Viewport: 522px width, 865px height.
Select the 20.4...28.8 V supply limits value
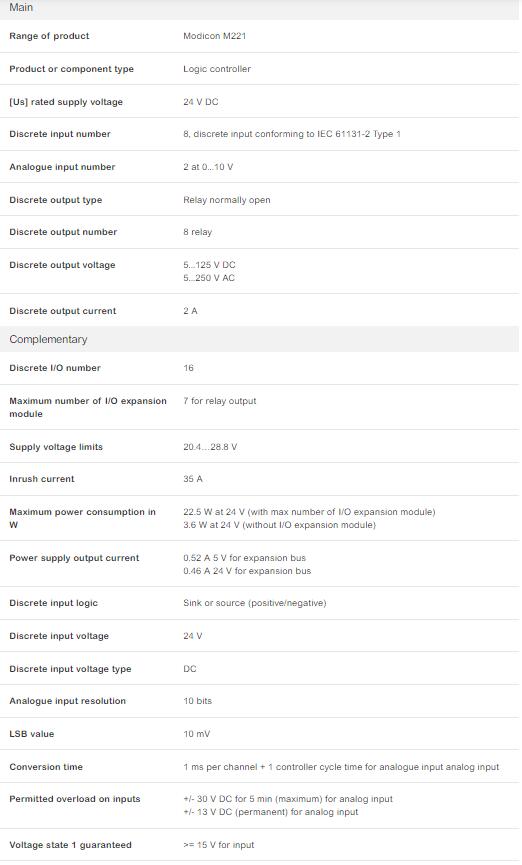click(x=210, y=447)
